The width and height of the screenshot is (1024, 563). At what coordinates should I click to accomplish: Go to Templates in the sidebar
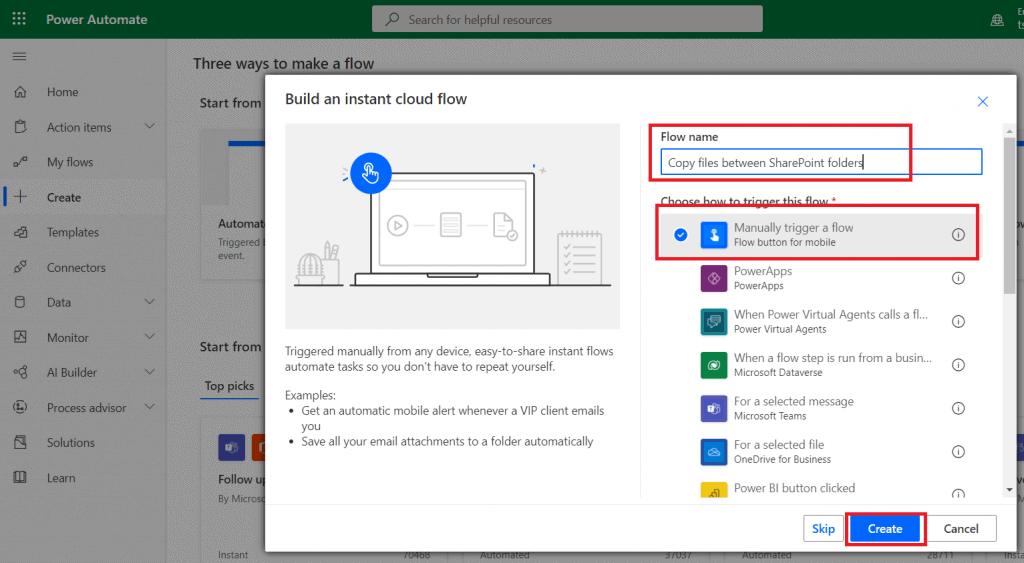click(72, 232)
